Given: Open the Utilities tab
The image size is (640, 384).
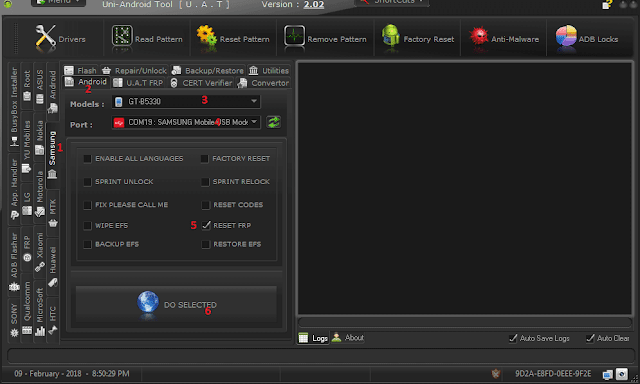Looking at the screenshot, I should click(x=269, y=70).
